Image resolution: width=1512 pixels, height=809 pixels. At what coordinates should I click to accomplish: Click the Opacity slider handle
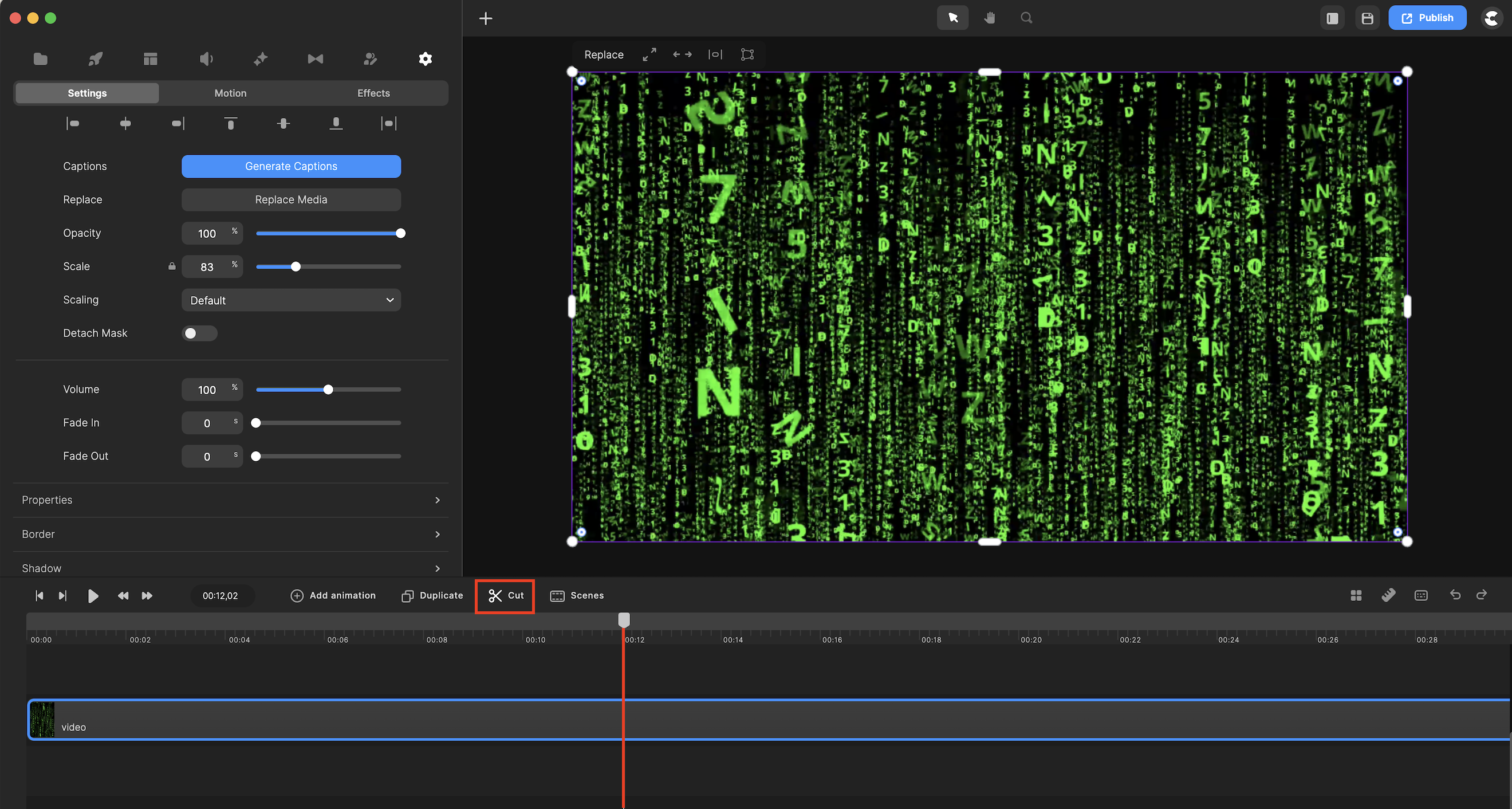point(400,233)
